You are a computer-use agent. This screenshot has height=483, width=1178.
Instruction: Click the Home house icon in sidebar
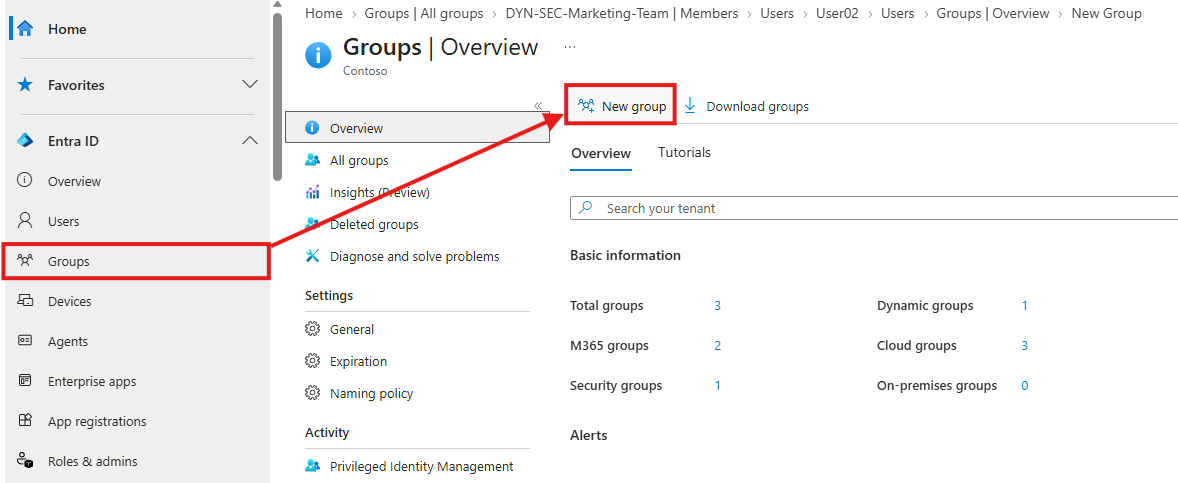point(25,29)
